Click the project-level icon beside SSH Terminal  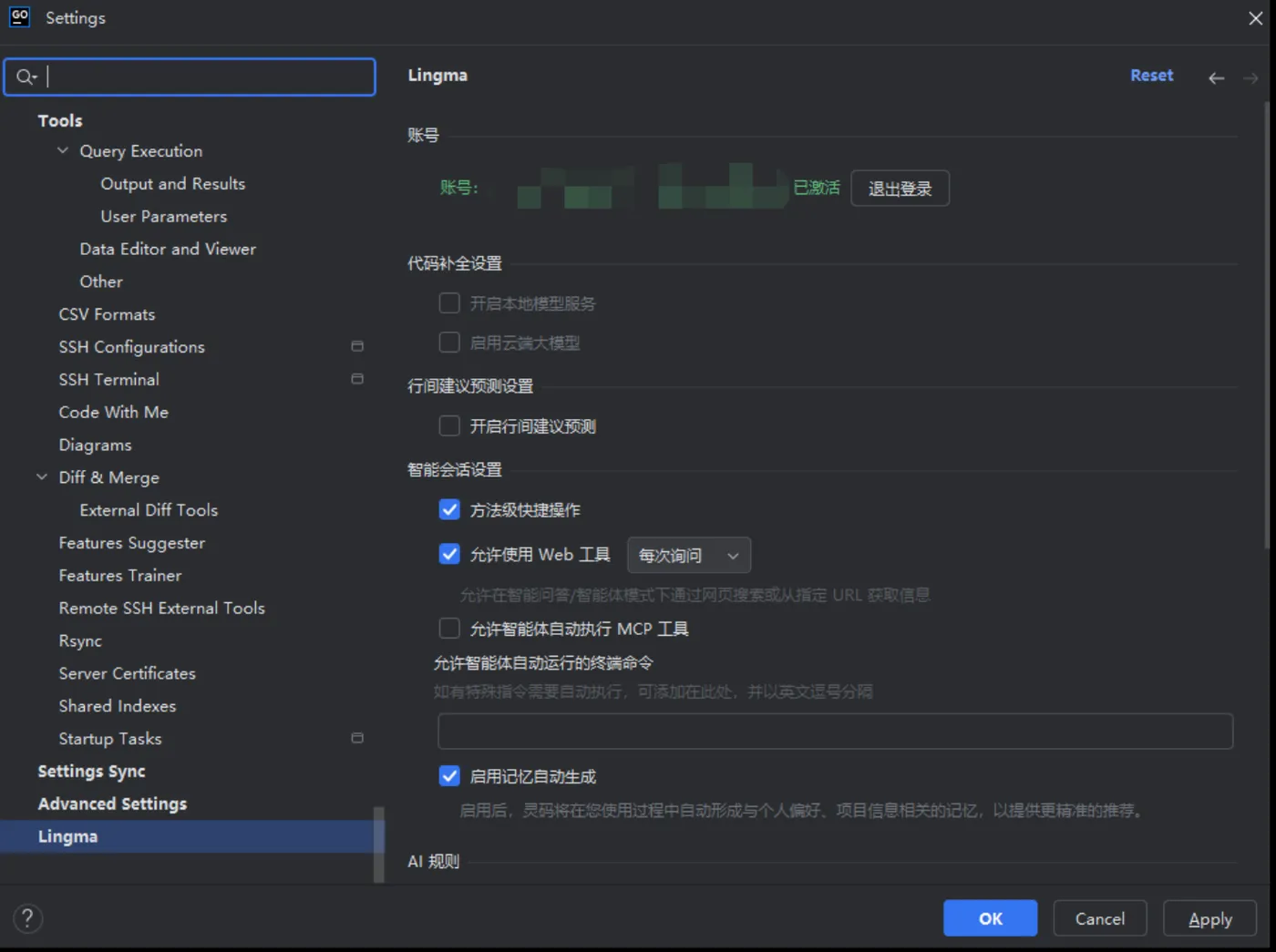click(357, 379)
